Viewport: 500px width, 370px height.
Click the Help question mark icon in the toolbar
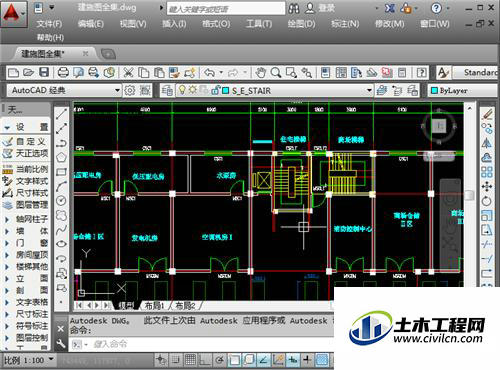422,72
